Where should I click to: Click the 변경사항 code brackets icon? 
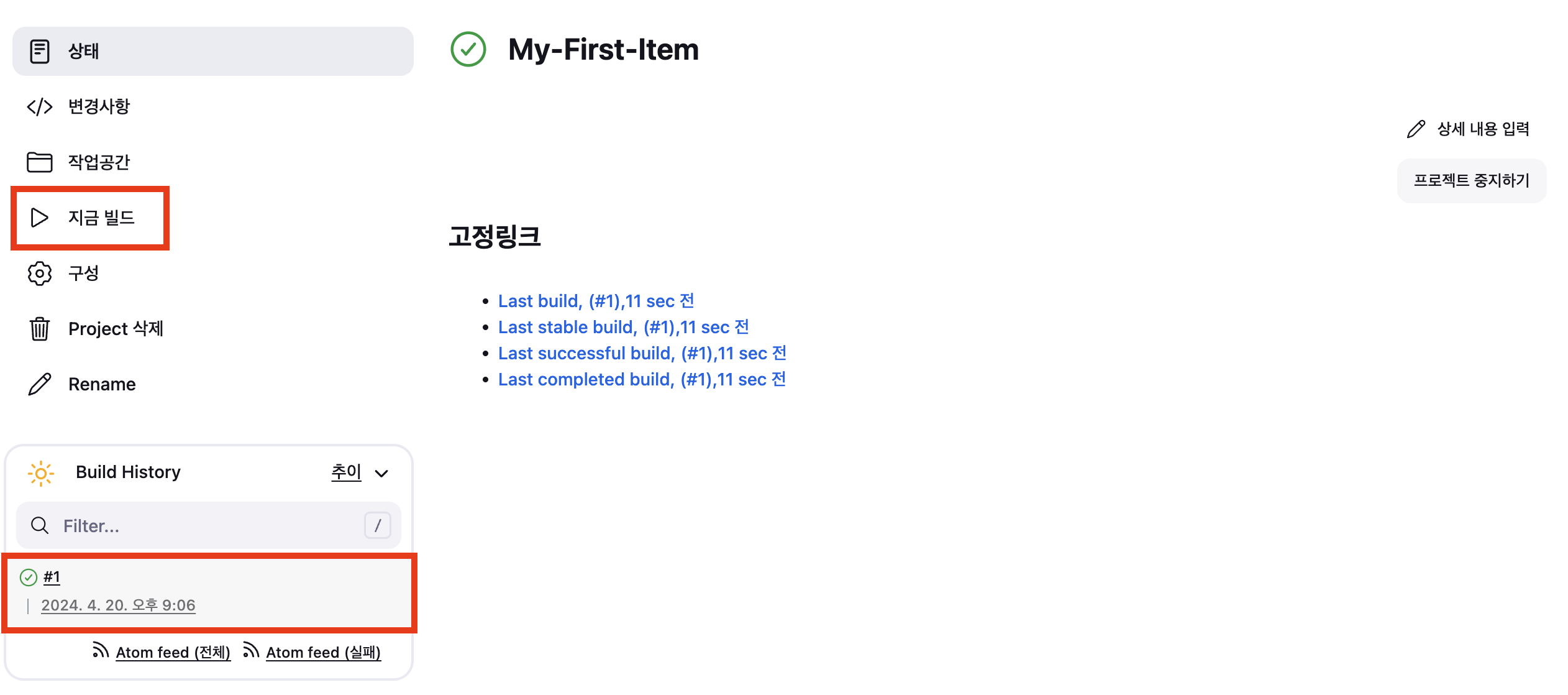[40, 107]
